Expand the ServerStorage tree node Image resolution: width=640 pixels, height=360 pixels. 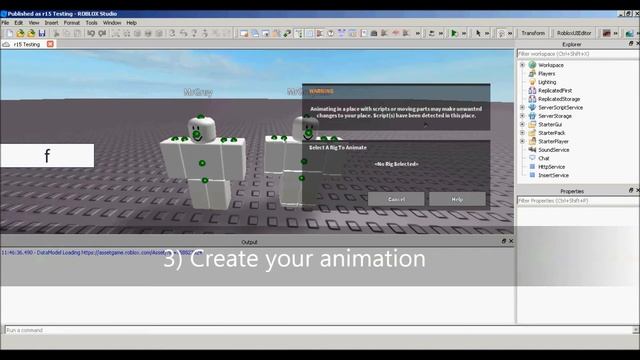point(522,116)
